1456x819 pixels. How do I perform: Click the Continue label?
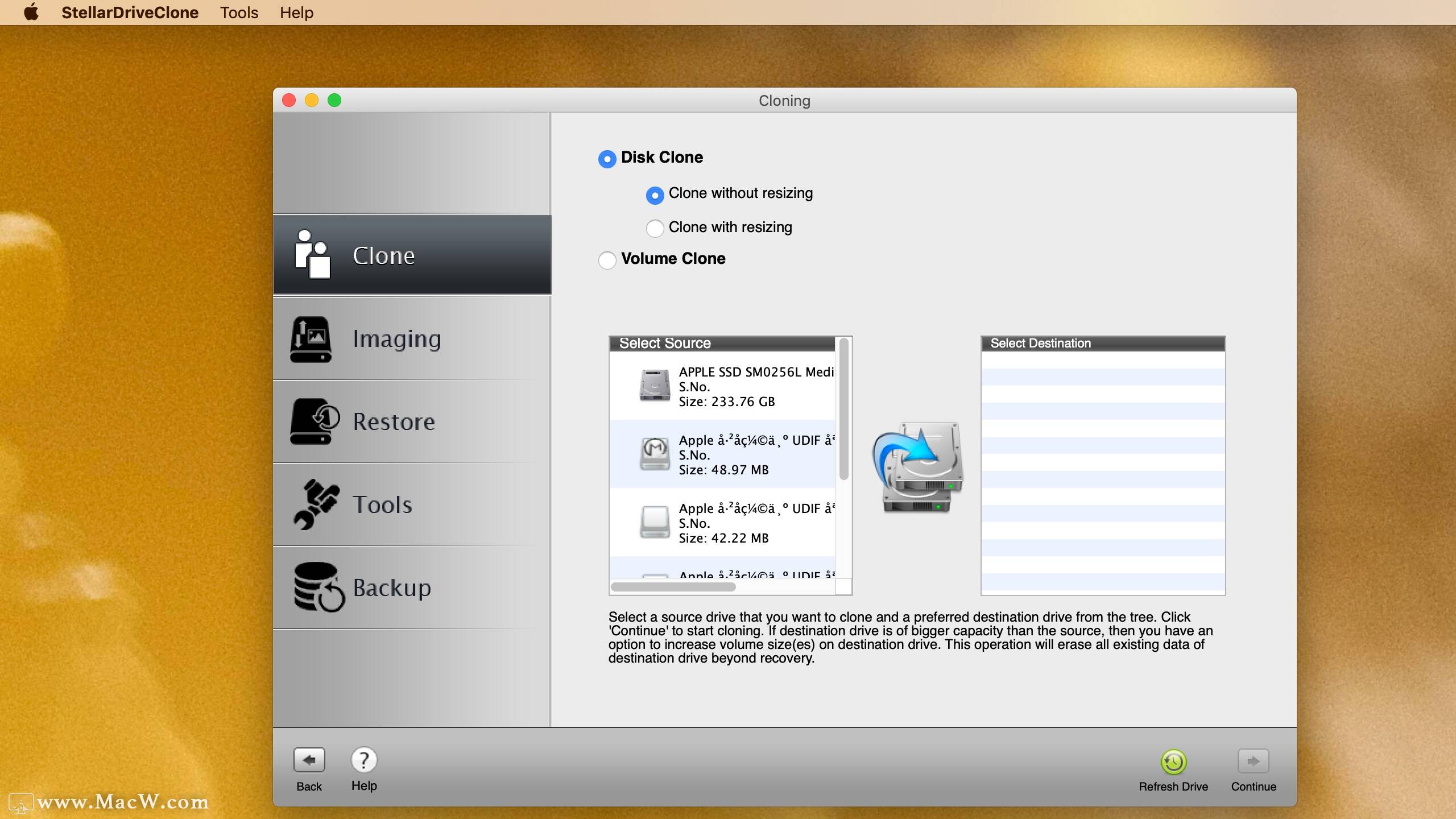1254,787
